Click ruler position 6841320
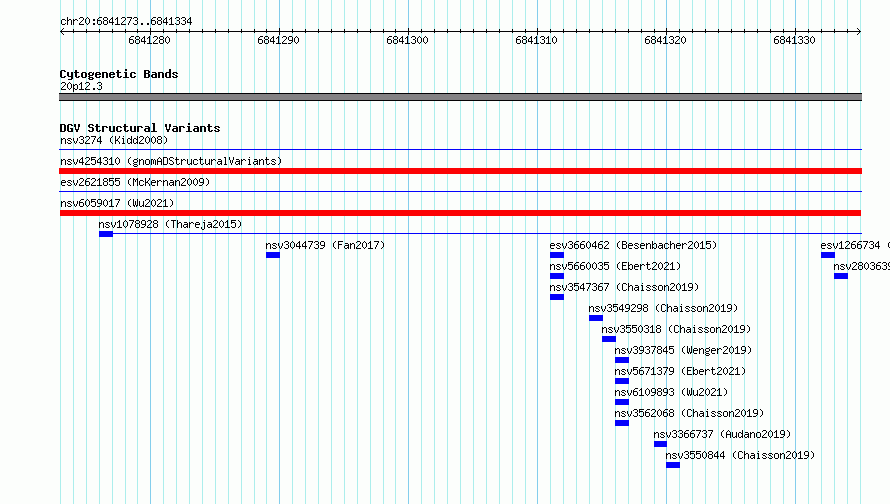 click(665, 40)
